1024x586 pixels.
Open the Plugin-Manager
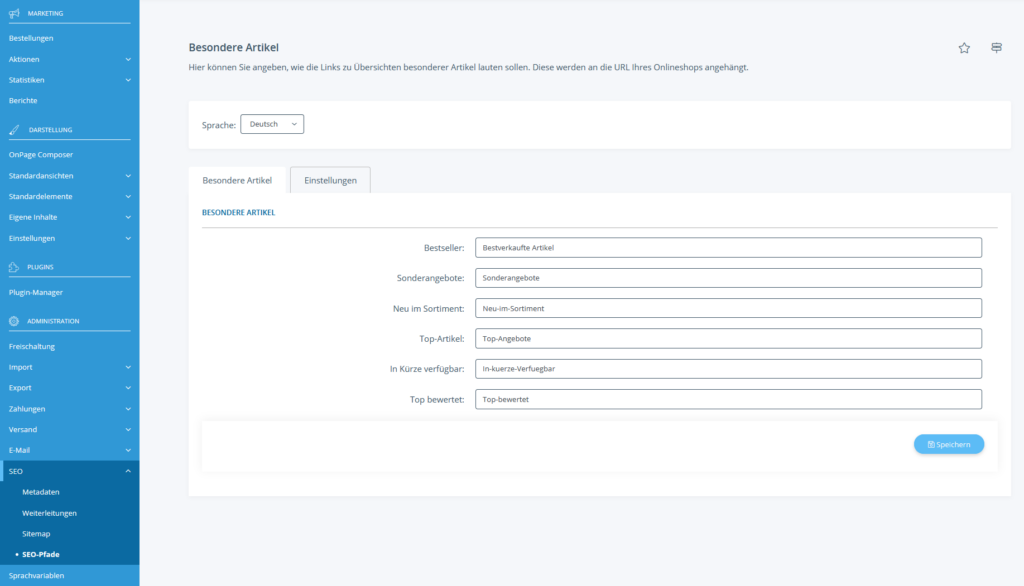click(x=36, y=293)
